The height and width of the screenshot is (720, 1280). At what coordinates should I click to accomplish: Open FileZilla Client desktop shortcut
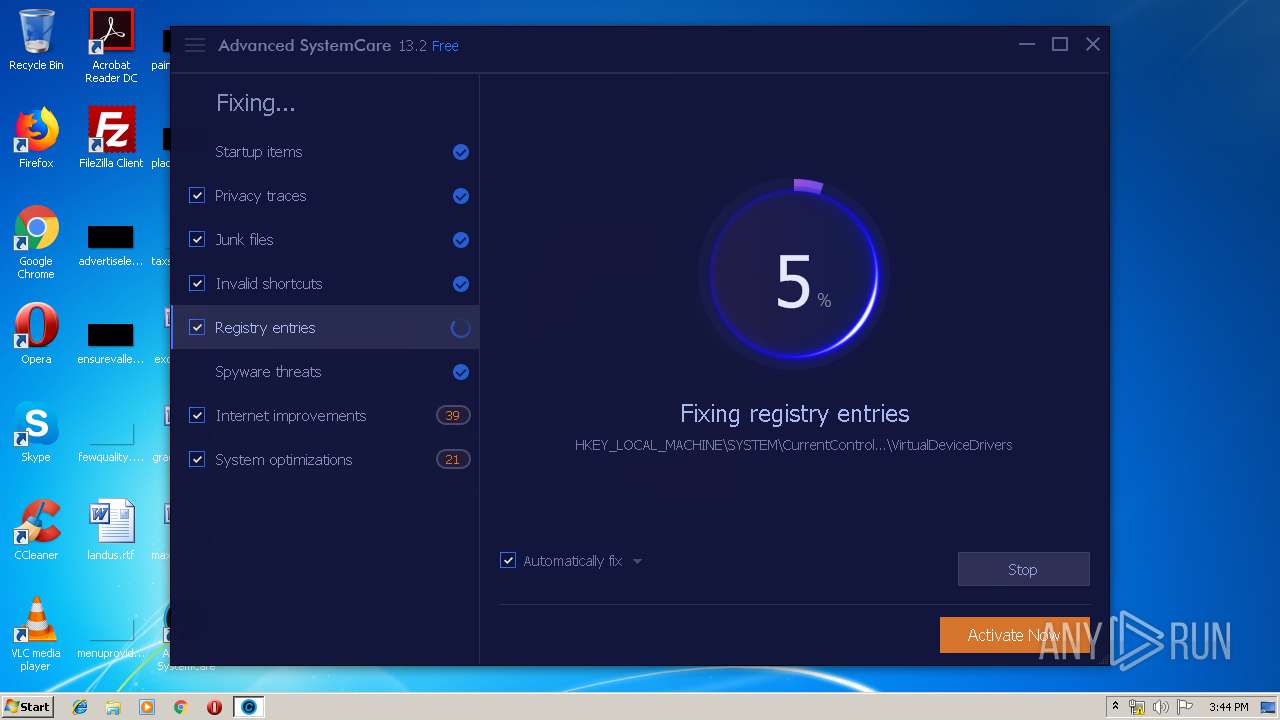[x=111, y=138]
